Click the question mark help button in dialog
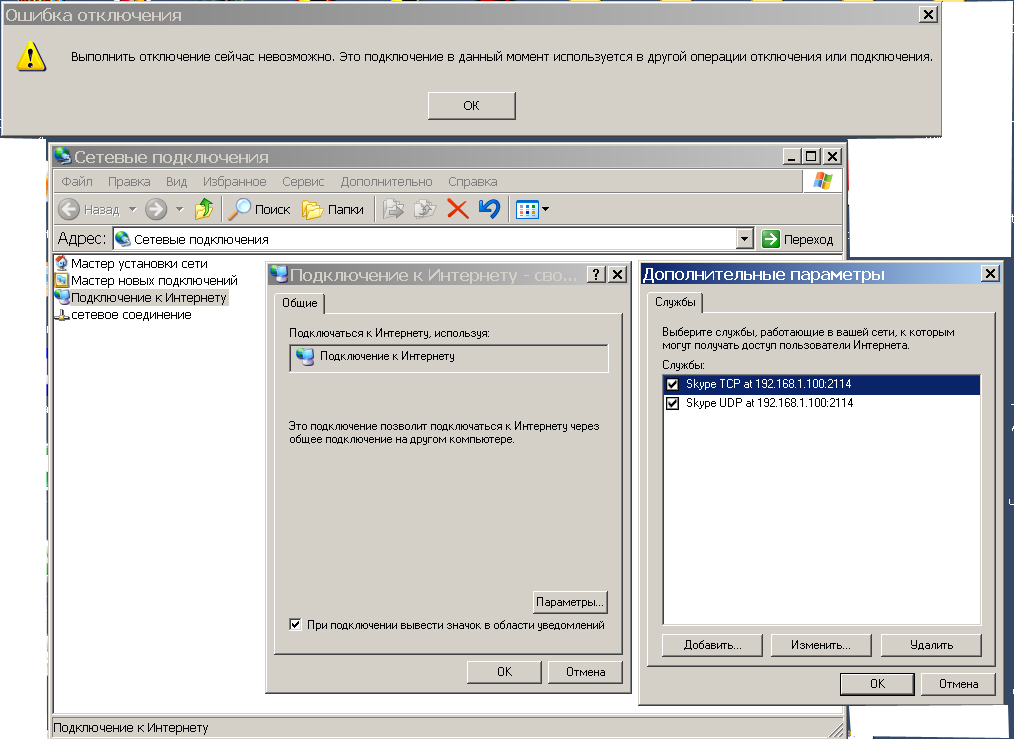Screen dimensions: 1014x739 tap(594, 275)
